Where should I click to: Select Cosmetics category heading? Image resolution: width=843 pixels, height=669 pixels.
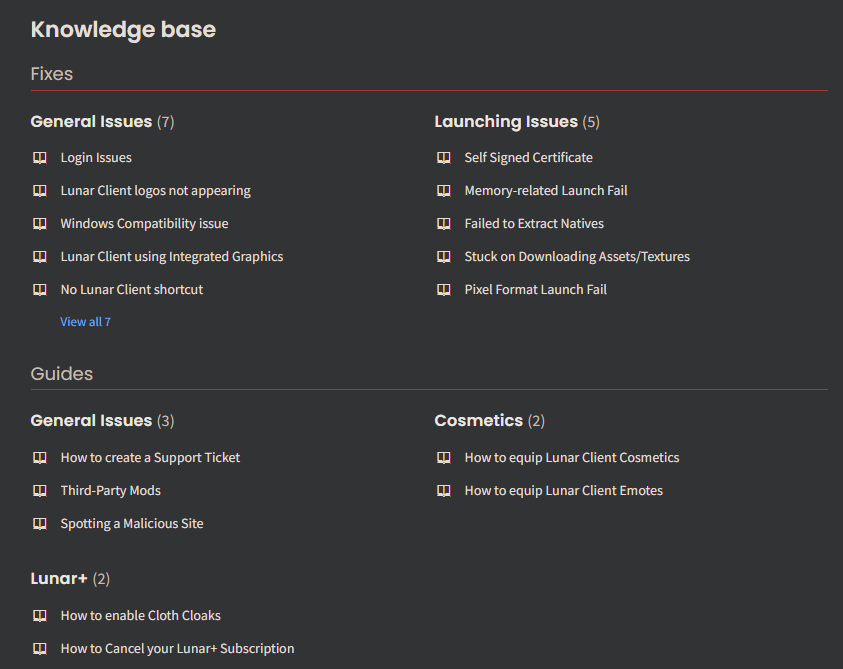pyautogui.click(x=478, y=421)
